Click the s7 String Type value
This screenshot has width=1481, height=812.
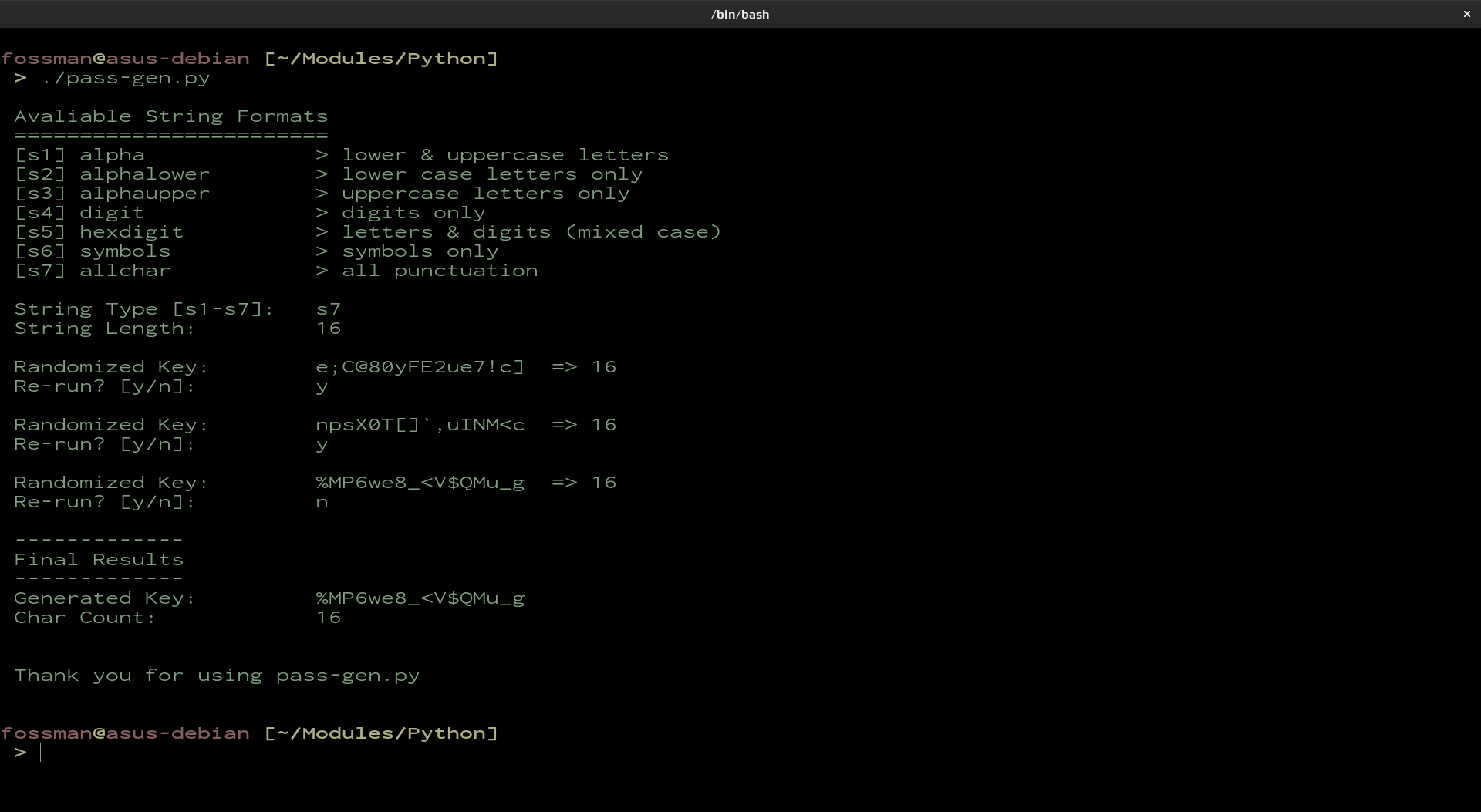pos(328,309)
